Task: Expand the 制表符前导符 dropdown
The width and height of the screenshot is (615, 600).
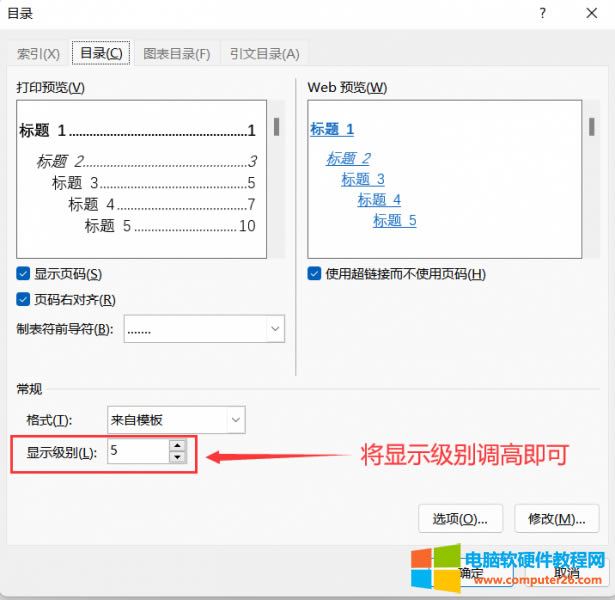Action: [274, 328]
